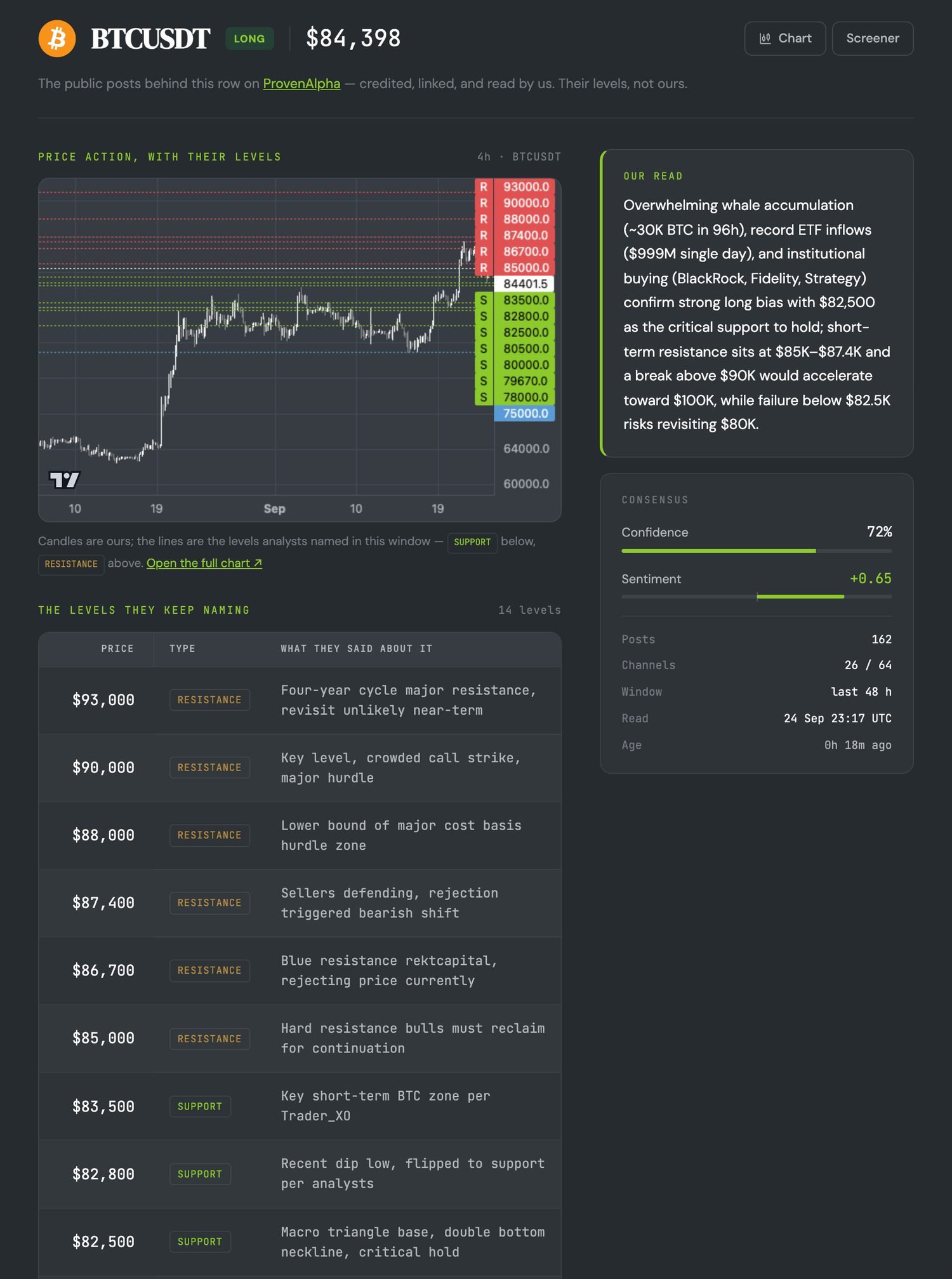
Task: Click the '0h 18m ago' age value
Action: pos(858,745)
